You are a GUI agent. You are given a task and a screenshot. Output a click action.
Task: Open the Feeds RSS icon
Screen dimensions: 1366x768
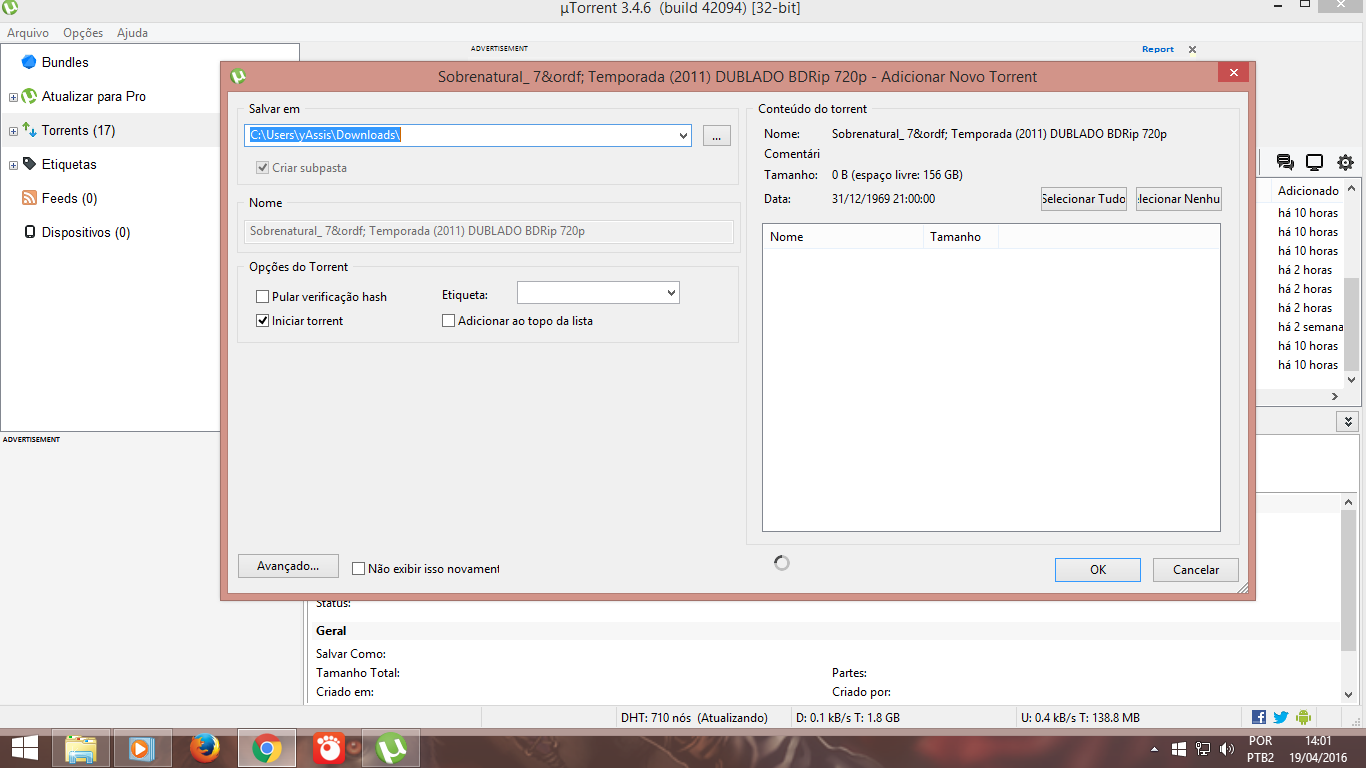[29, 198]
